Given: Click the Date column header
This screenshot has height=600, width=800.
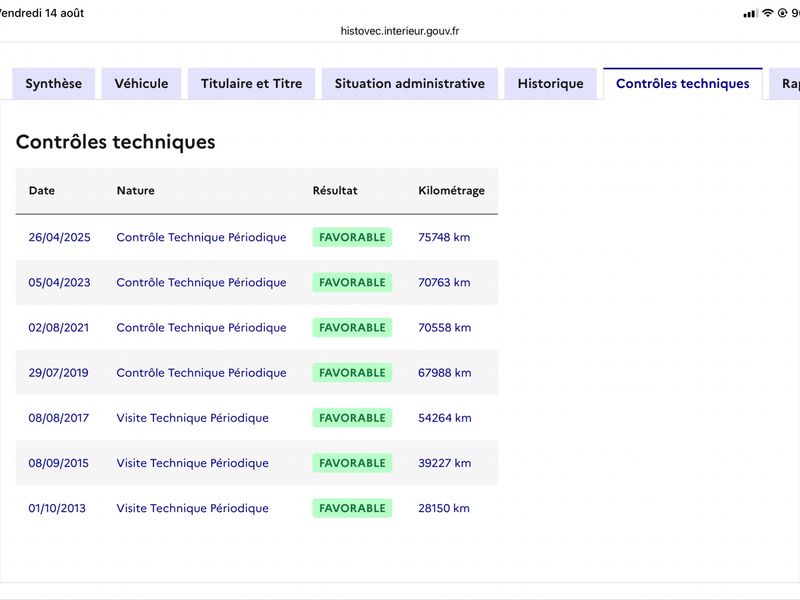Looking at the screenshot, I should click(x=42, y=190).
